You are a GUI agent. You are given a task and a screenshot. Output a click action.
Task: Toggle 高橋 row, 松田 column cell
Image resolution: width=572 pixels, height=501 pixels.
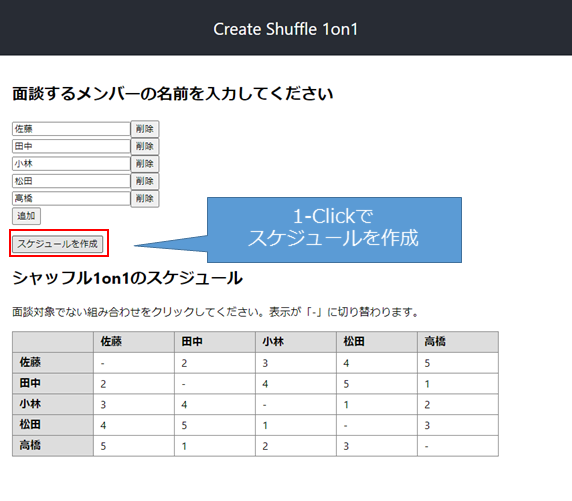coord(377,446)
